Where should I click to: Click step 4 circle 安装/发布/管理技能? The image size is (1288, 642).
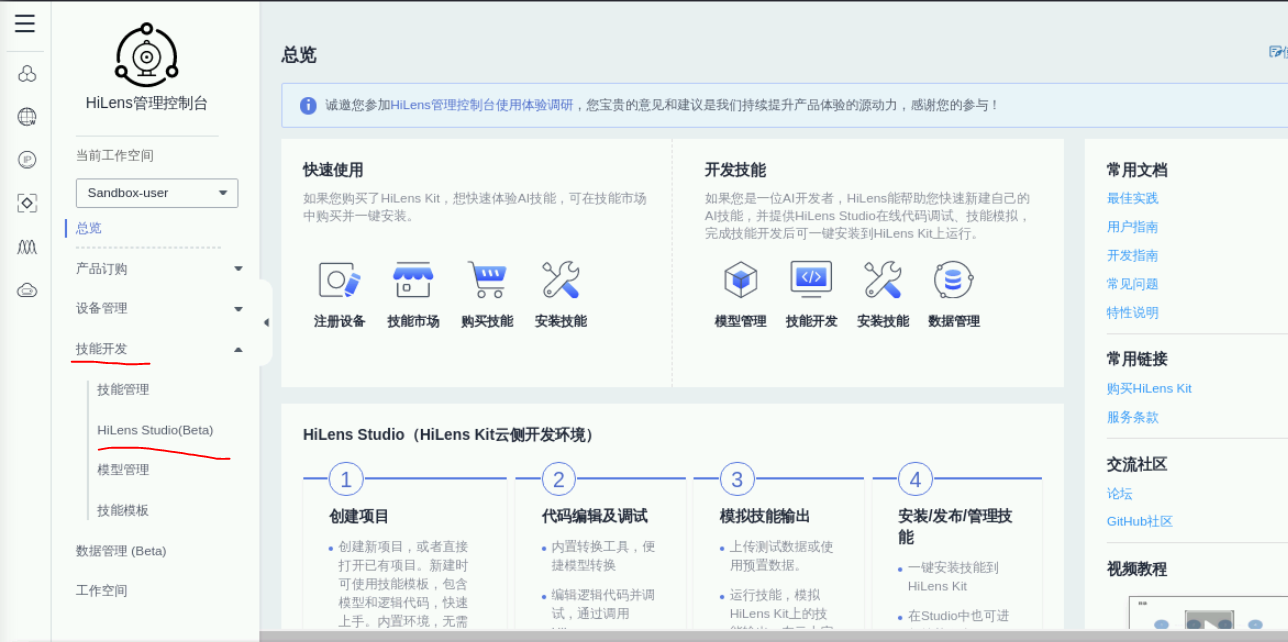[915, 480]
